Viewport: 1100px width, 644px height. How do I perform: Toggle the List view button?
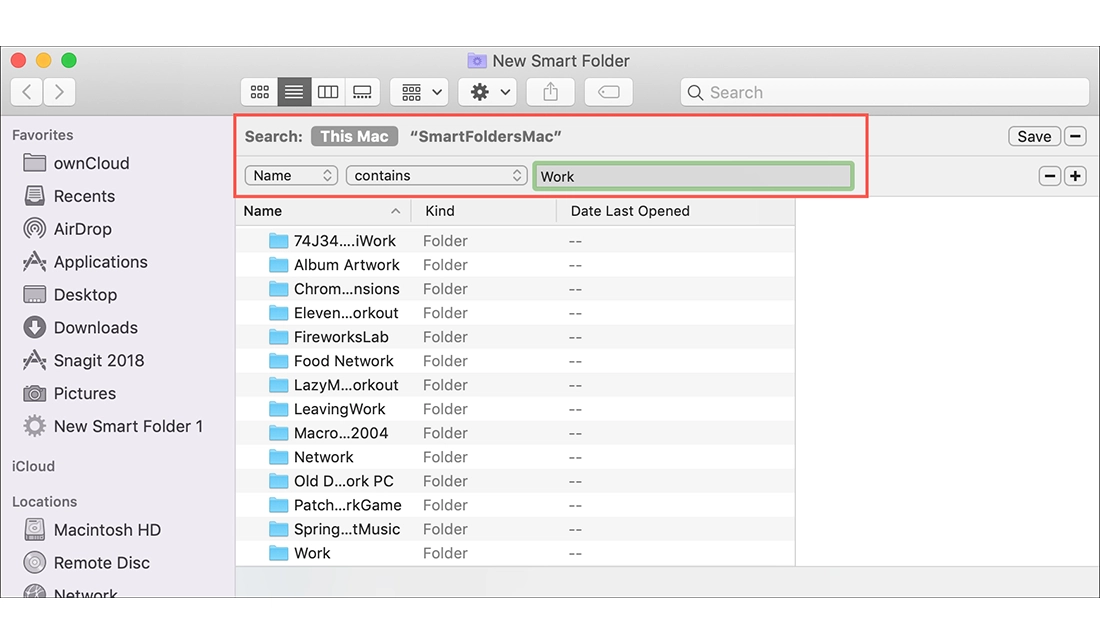tap(293, 91)
